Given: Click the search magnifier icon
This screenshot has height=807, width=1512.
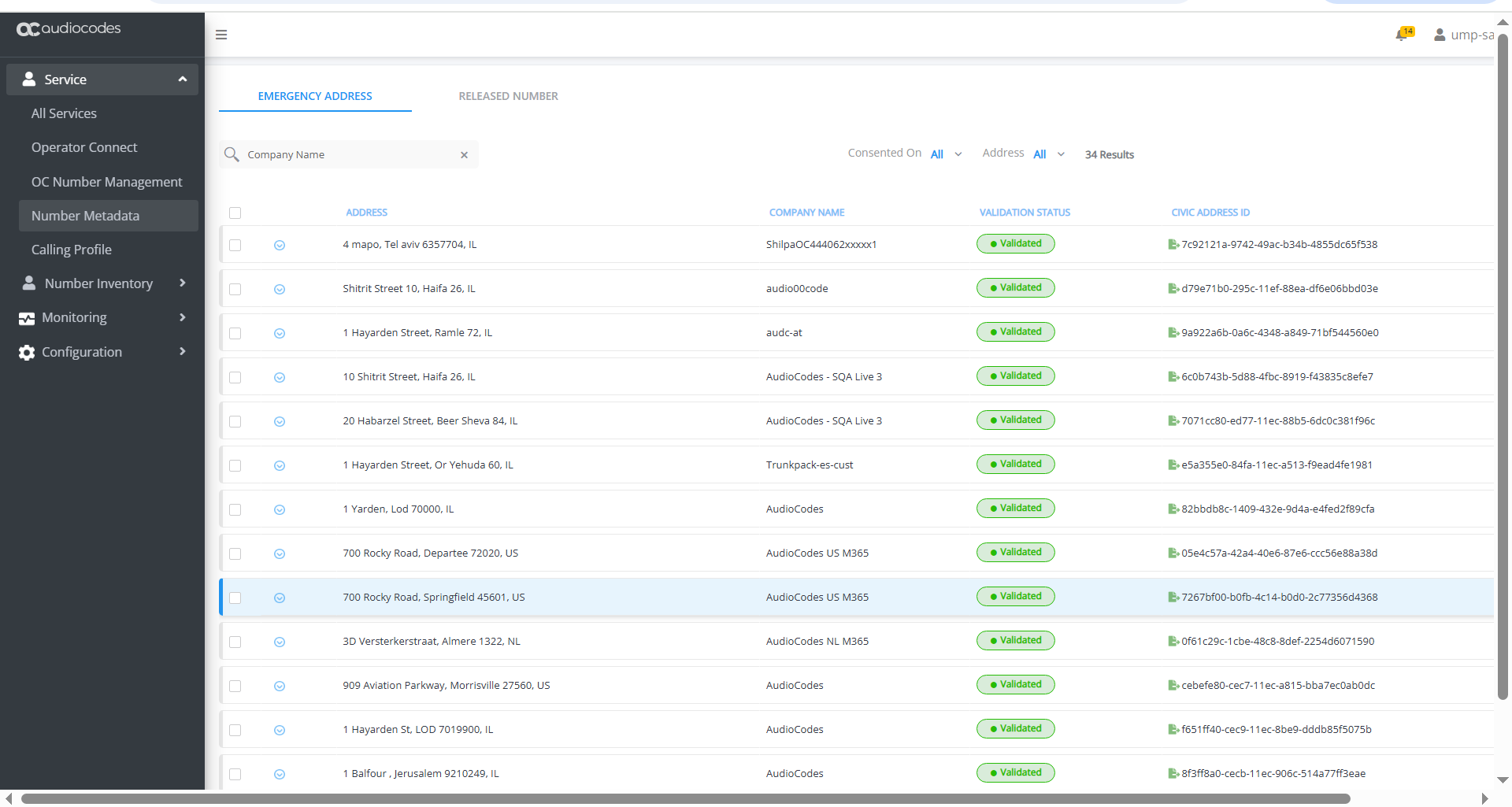Looking at the screenshot, I should tap(232, 154).
